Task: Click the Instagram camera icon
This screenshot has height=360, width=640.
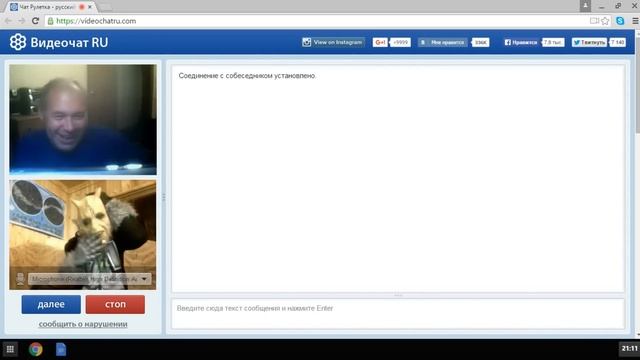Action: click(x=306, y=42)
